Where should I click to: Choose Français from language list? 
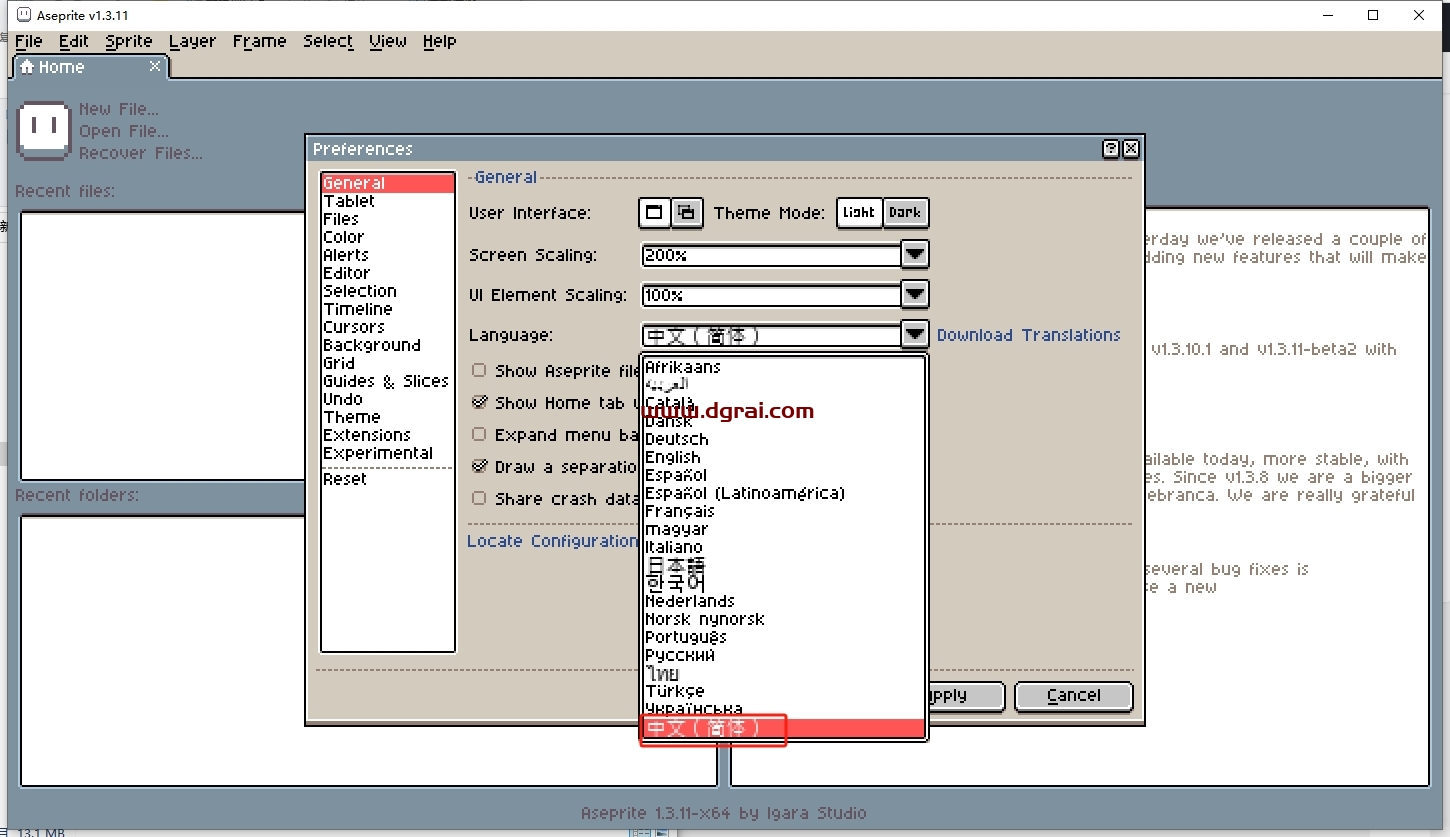[784, 511]
